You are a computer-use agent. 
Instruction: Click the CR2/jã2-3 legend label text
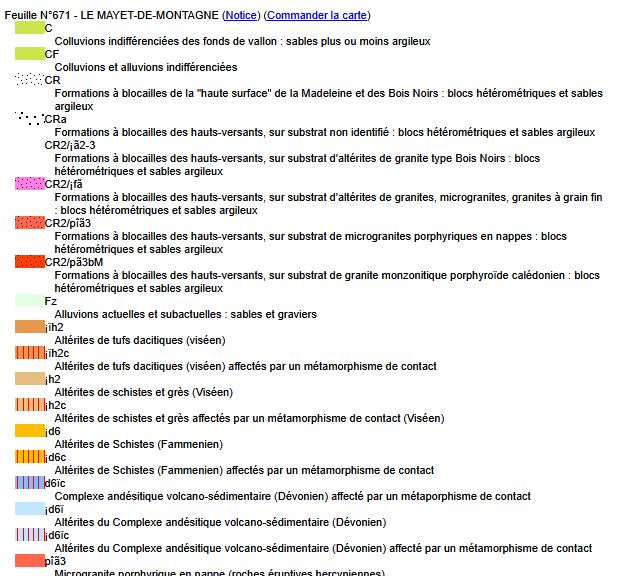(70, 145)
